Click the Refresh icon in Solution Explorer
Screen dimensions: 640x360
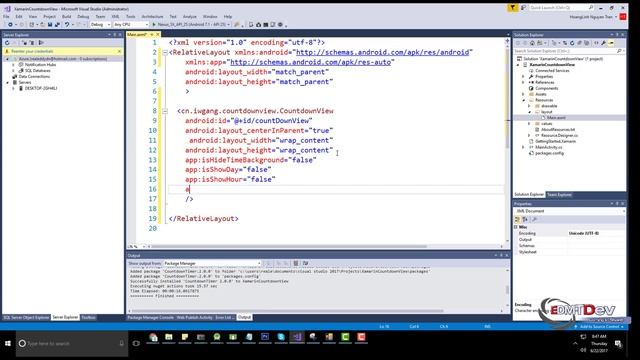572,43
